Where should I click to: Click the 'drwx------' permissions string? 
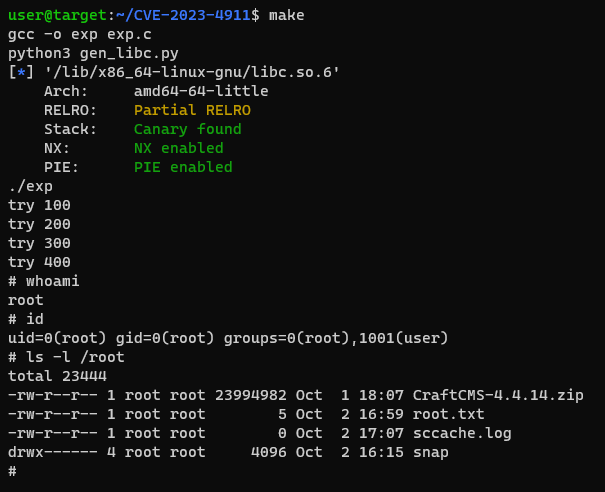click(53, 452)
